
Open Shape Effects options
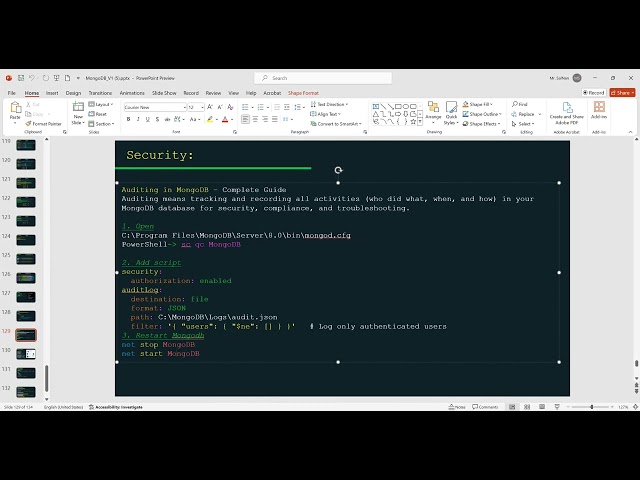pyautogui.click(x=481, y=124)
